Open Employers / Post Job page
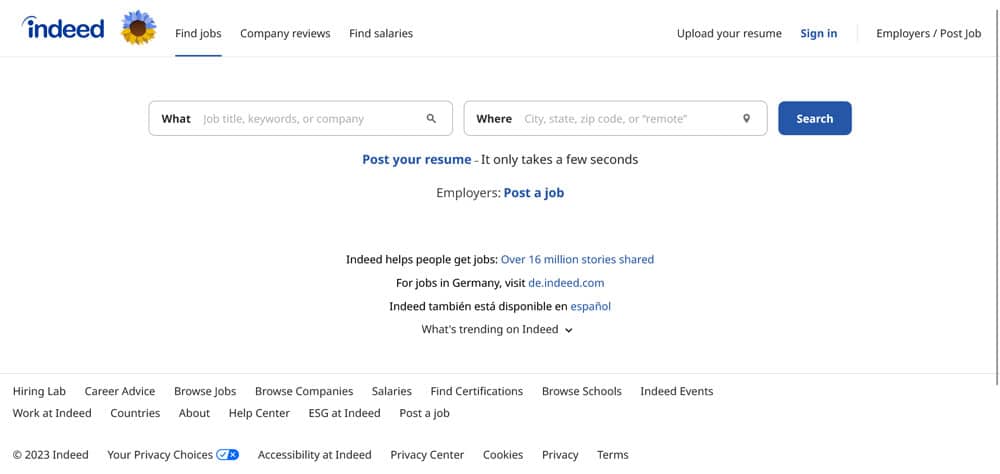 coord(928,33)
